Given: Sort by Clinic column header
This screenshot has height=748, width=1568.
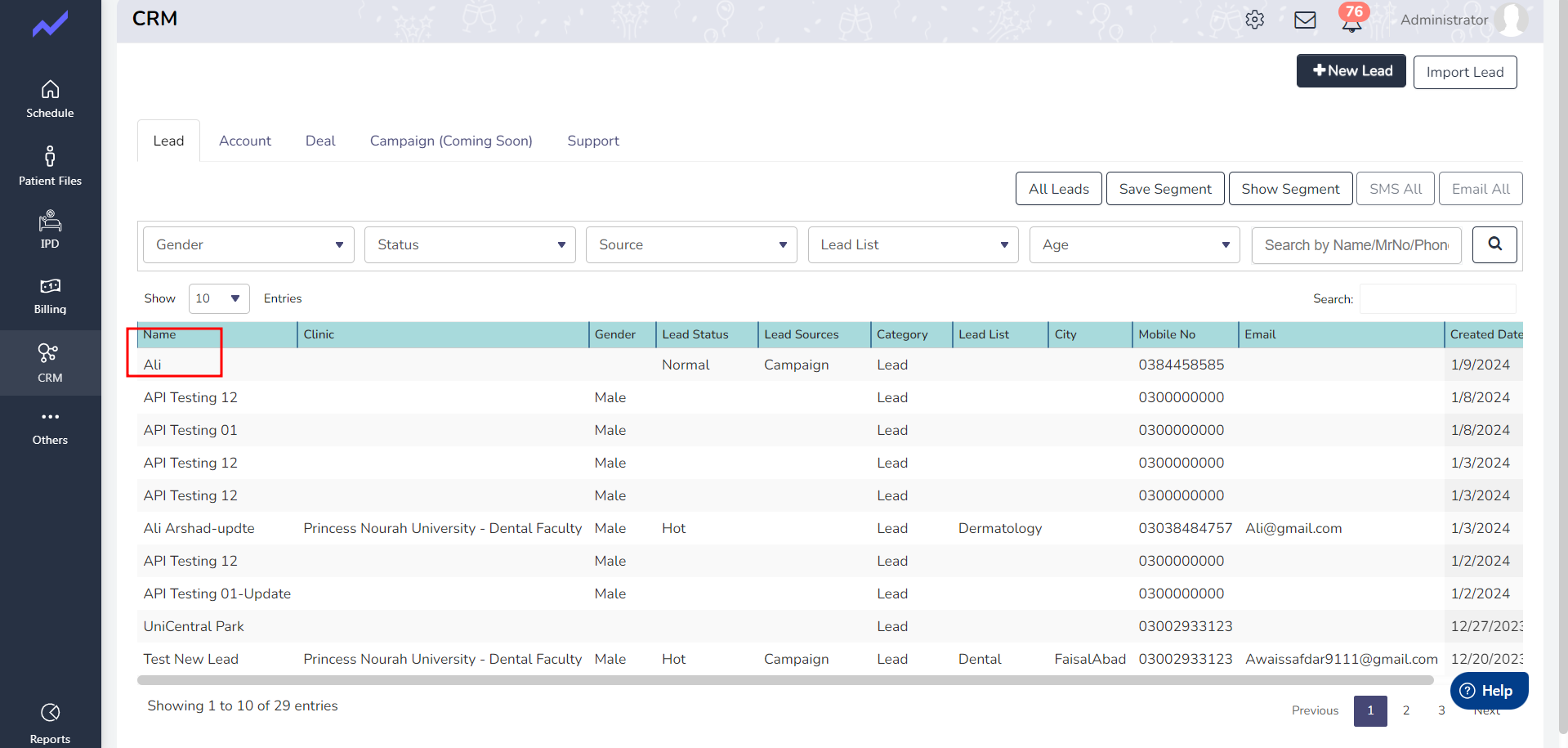Looking at the screenshot, I should 443,334.
